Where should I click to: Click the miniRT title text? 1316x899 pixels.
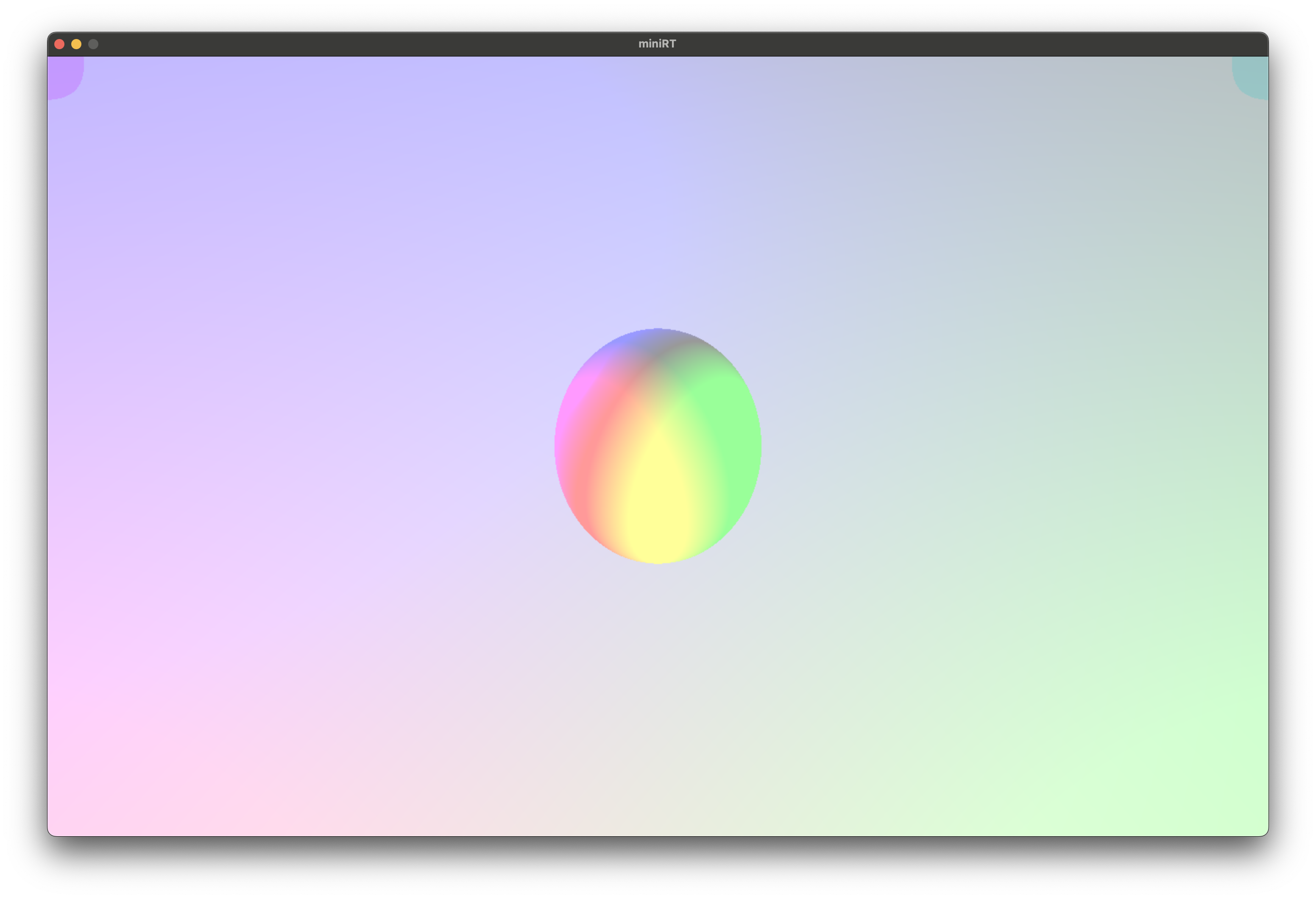click(x=657, y=44)
